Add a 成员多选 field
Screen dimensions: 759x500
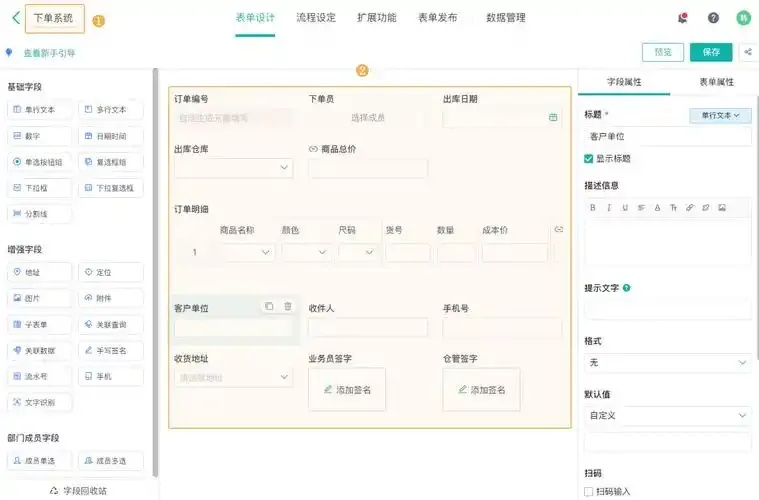click(111, 461)
